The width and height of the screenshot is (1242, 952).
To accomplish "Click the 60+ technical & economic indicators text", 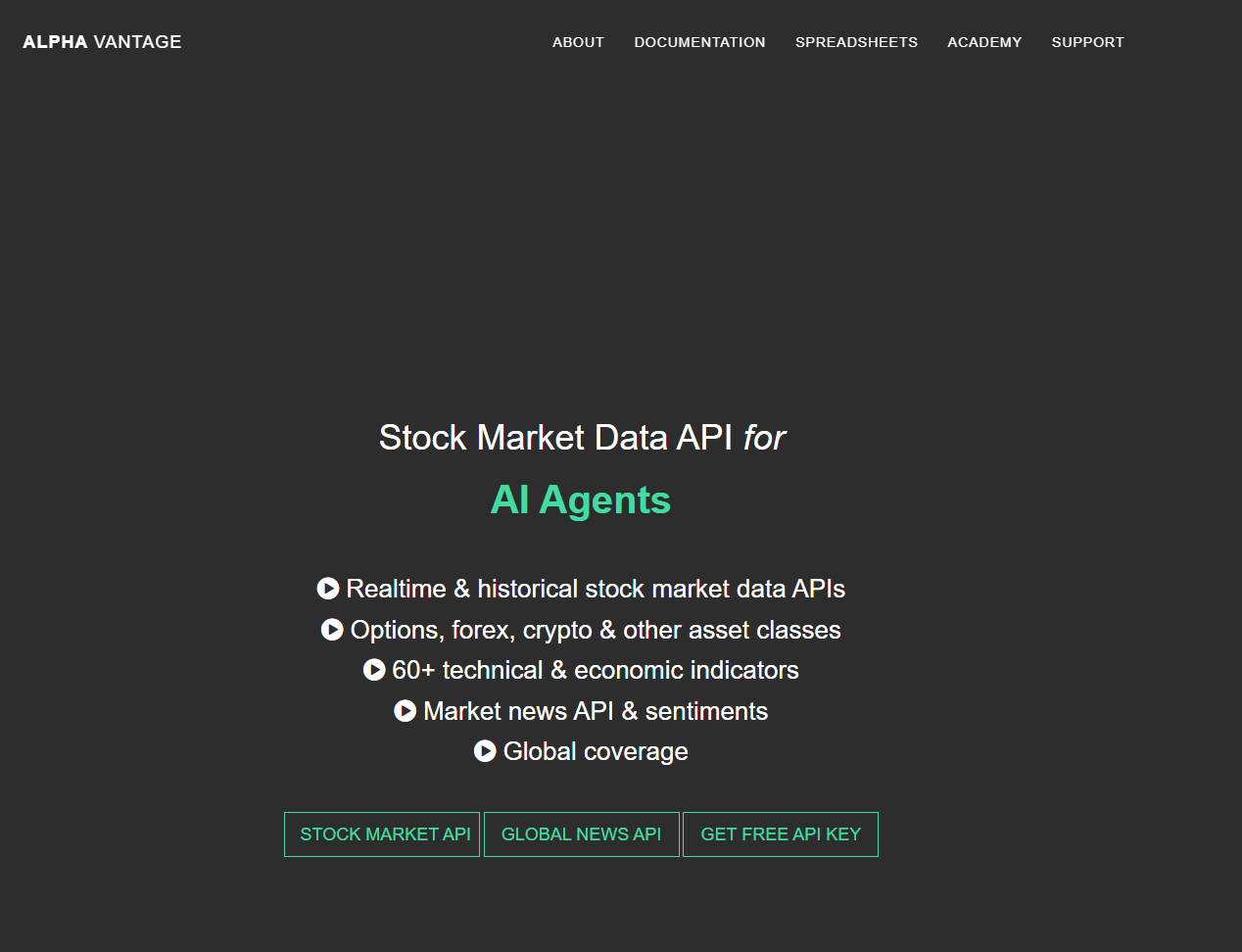I will (595, 670).
